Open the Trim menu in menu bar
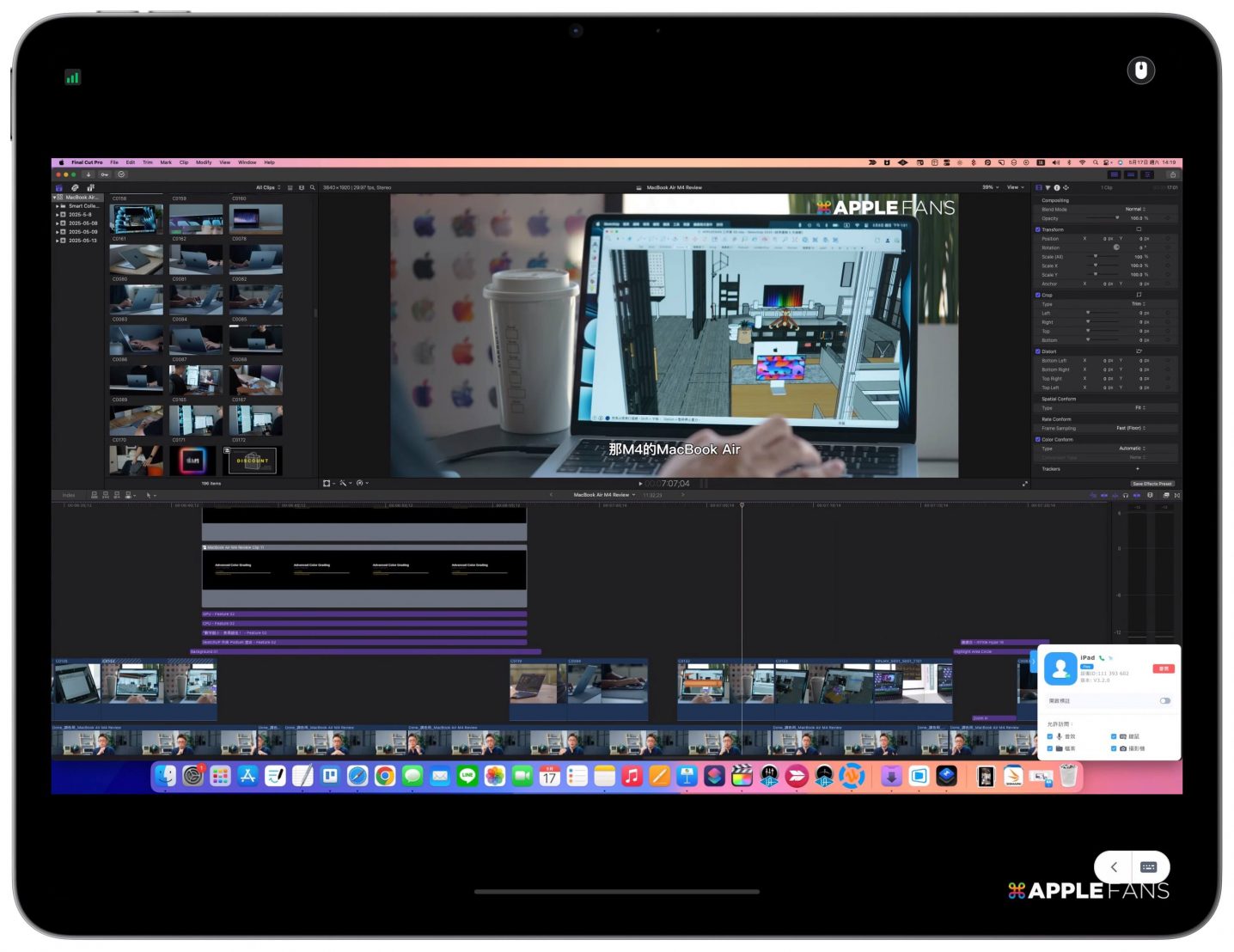 pyautogui.click(x=148, y=162)
